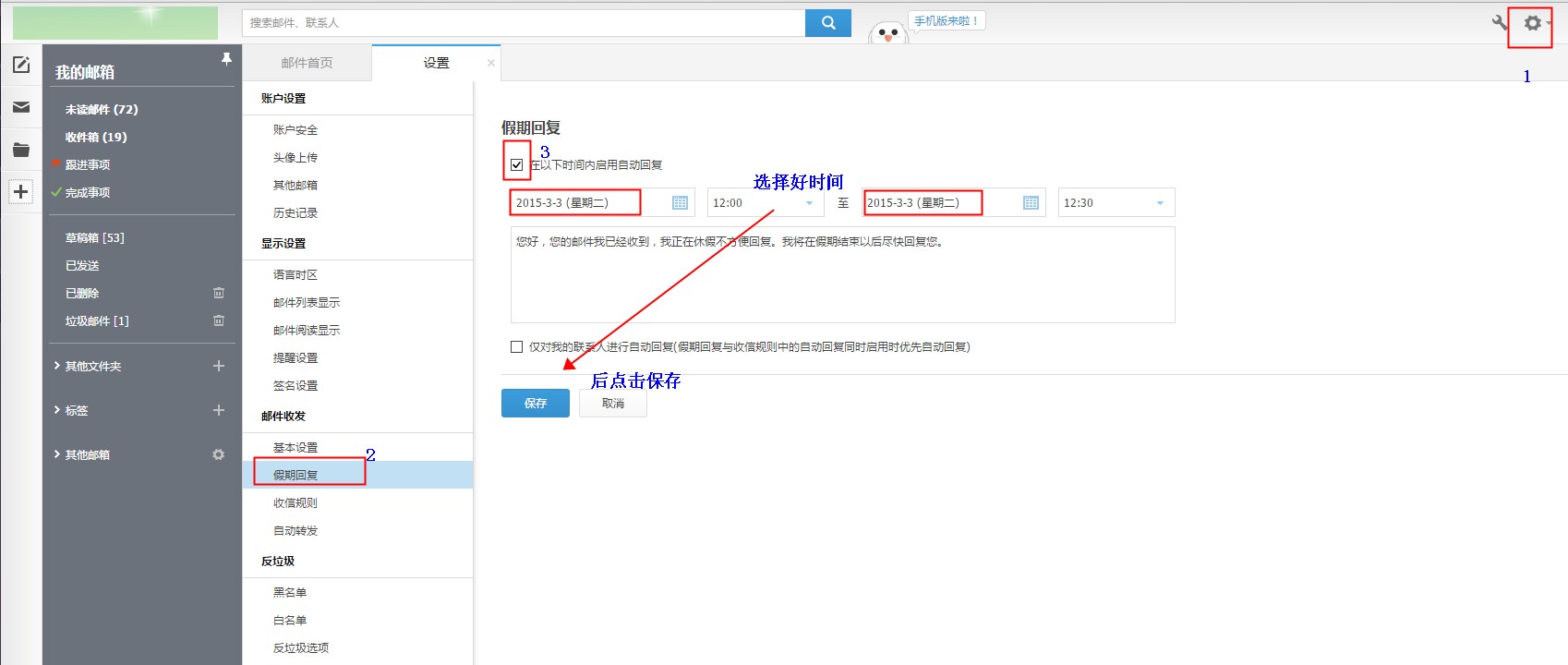Uncheck 在以下时间内启用自动回复 checkbox
The width and height of the screenshot is (1568, 665).
tap(517, 165)
